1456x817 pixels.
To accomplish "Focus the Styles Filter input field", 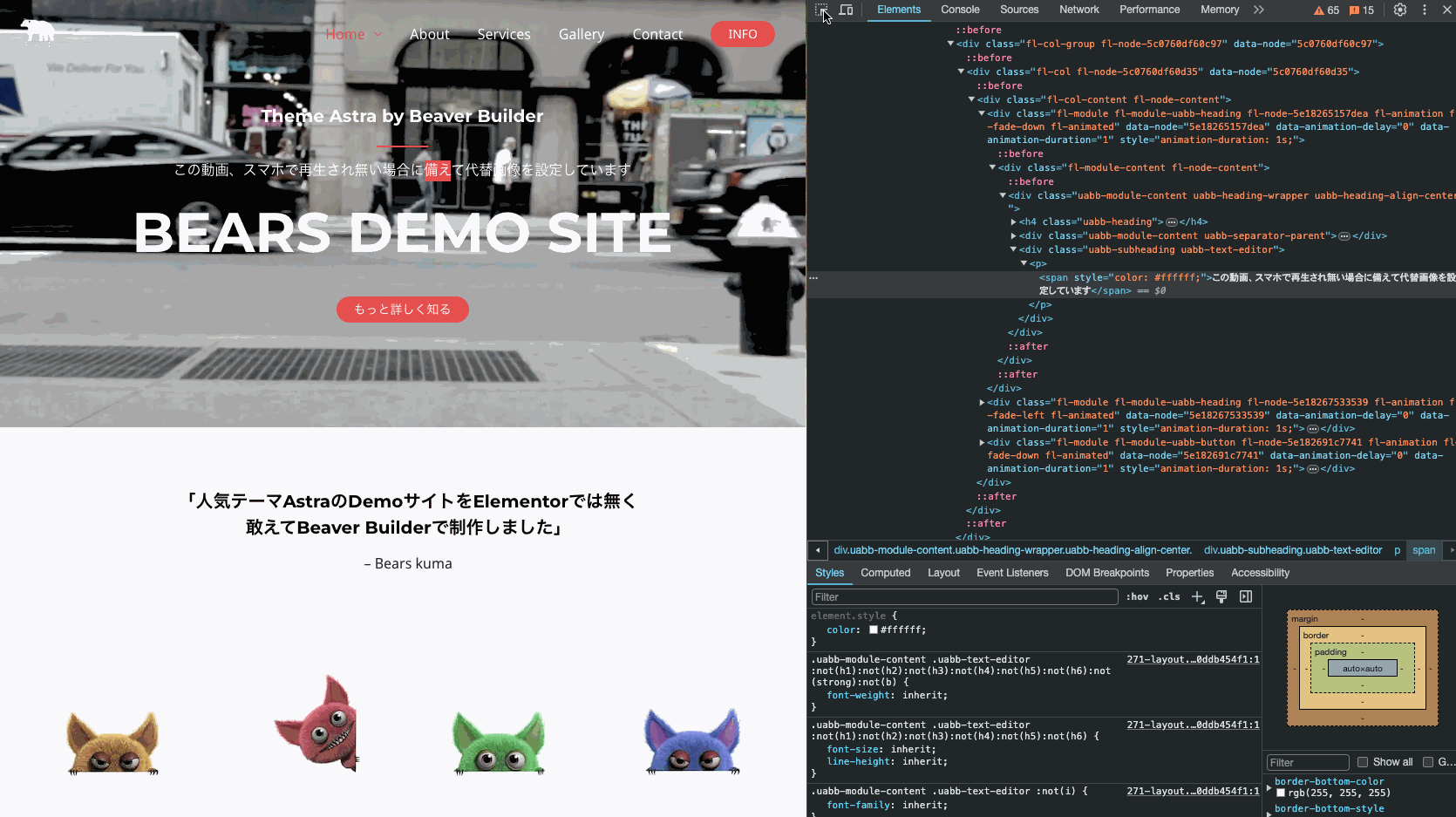I will 964,597.
